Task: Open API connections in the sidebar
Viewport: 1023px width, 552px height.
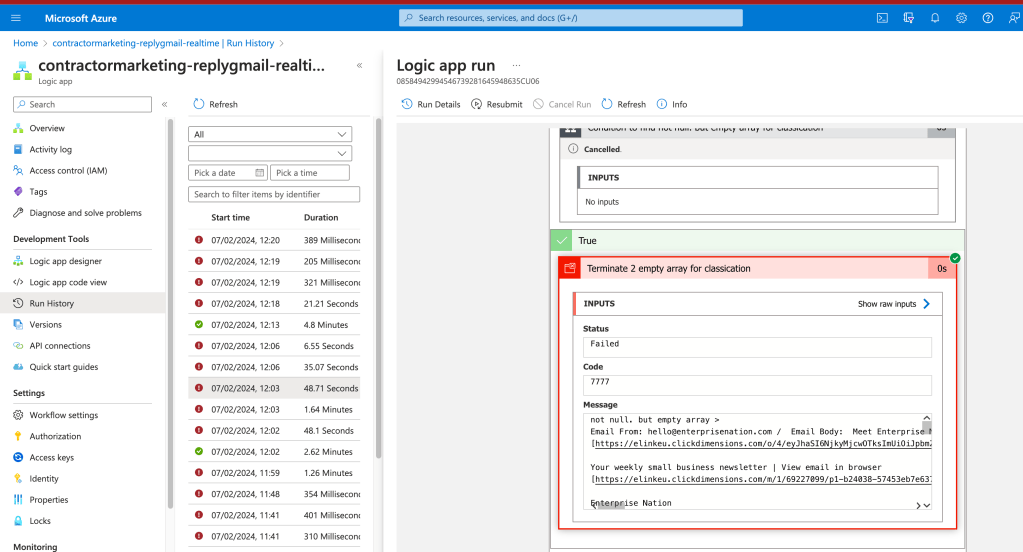Action: click(x=59, y=346)
